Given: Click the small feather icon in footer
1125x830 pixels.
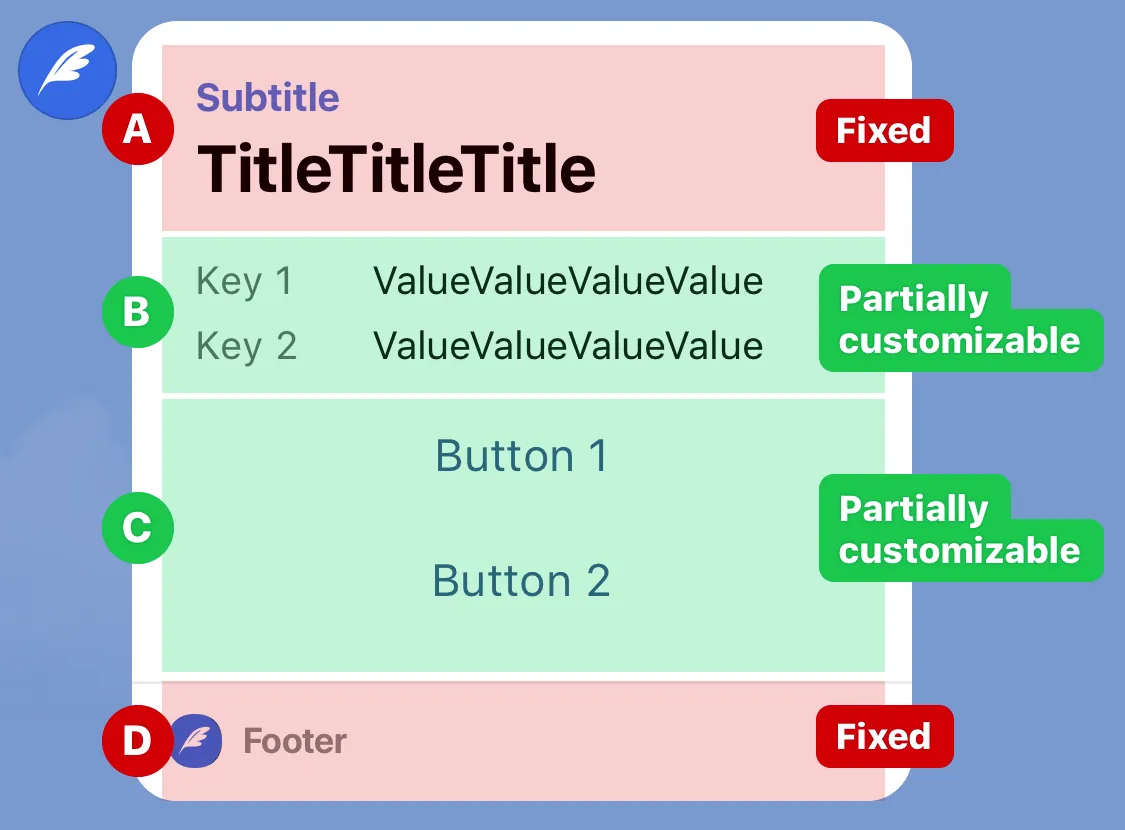Looking at the screenshot, I should [x=197, y=741].
